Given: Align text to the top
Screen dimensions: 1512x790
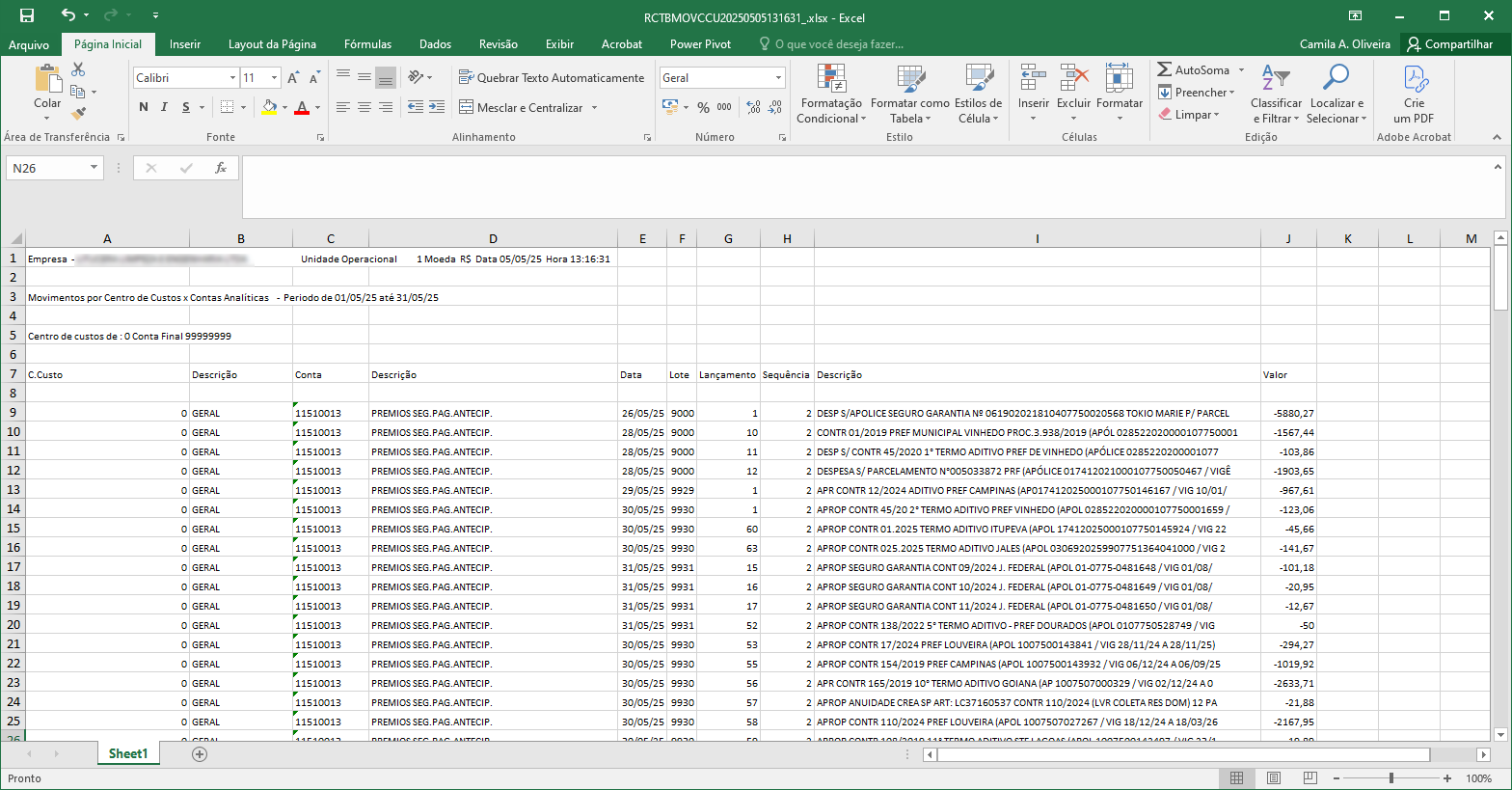Looking at the screenshot, I should [343, 77].
